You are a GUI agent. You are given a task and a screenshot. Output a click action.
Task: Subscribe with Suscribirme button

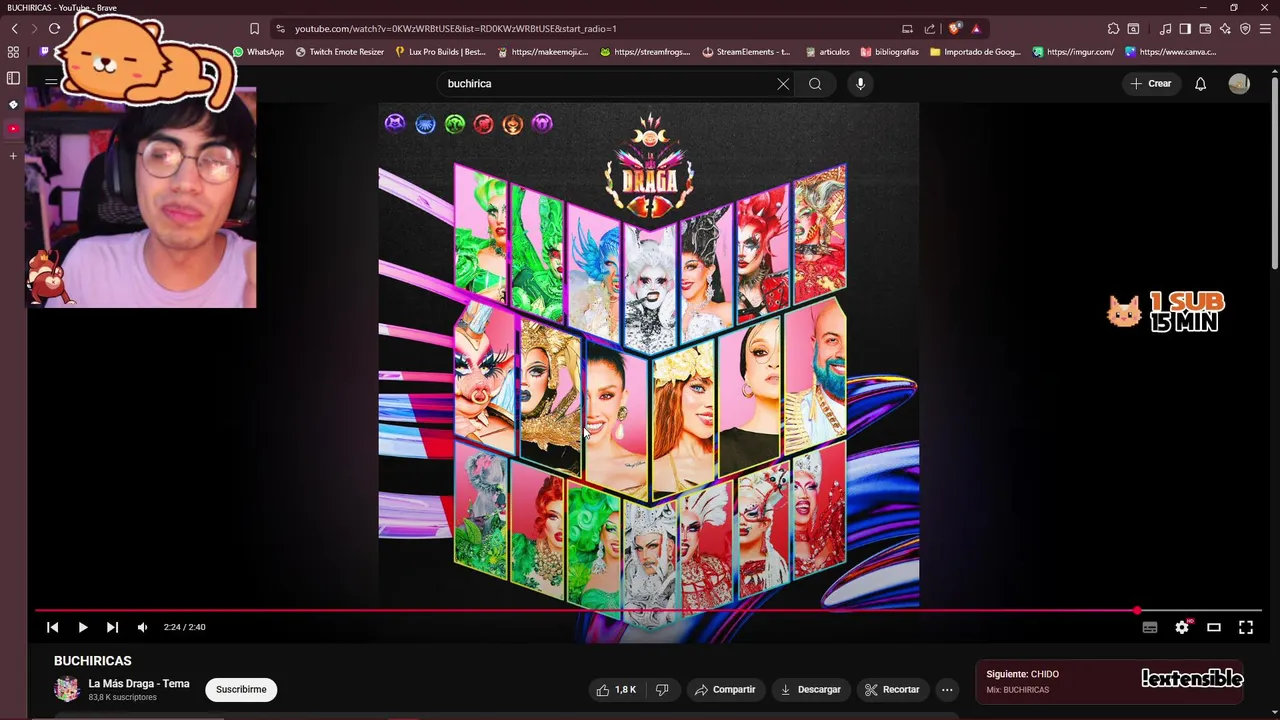[x=241, y=689]
